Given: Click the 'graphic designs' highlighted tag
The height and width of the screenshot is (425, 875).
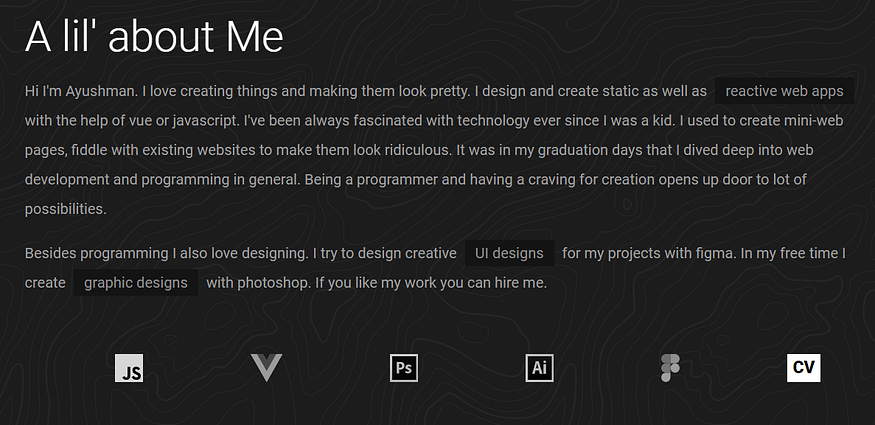Looking at the screenshot, I should [x=136, y=283].
